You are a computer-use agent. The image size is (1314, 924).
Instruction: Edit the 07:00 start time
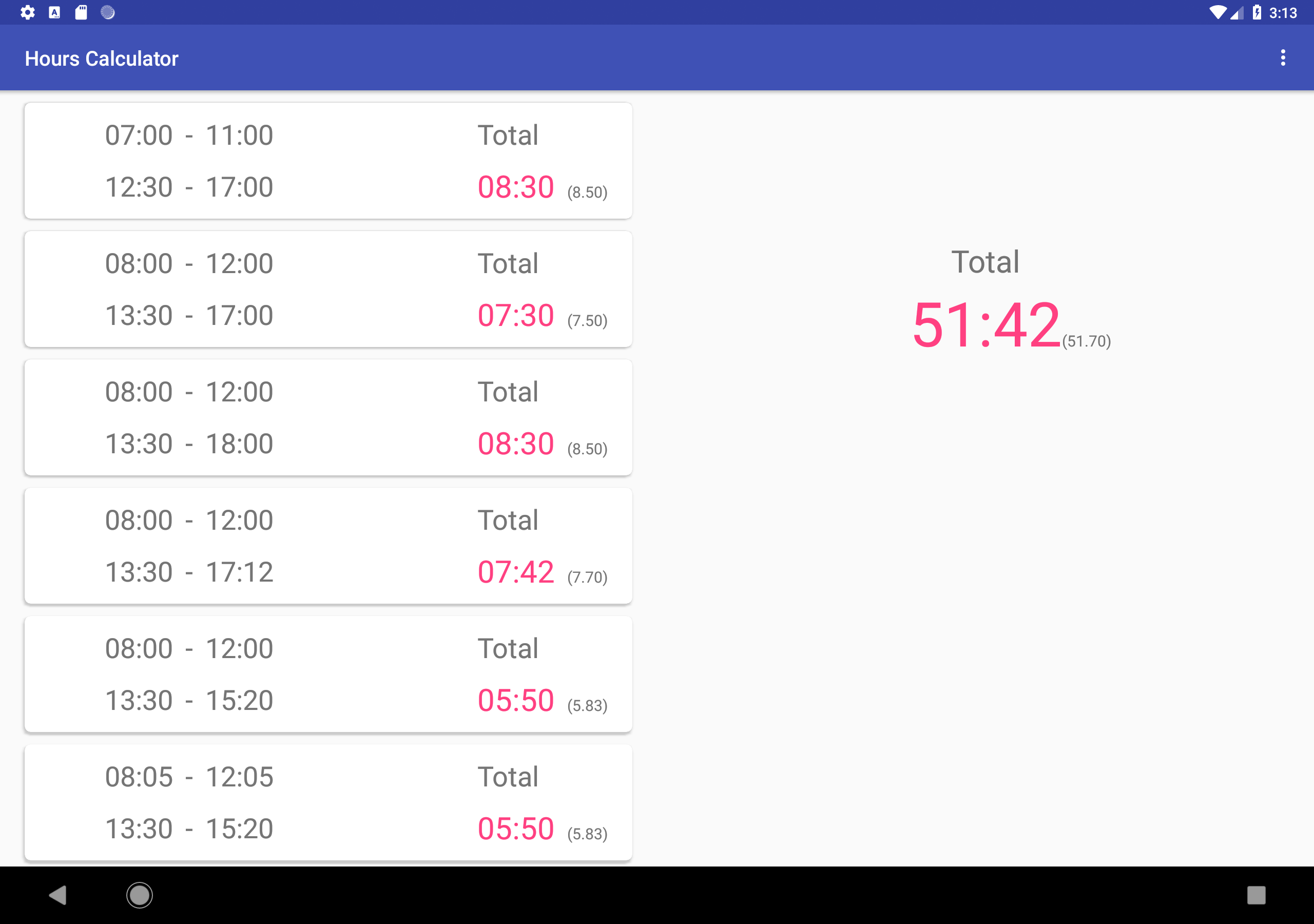click(139, 136)
